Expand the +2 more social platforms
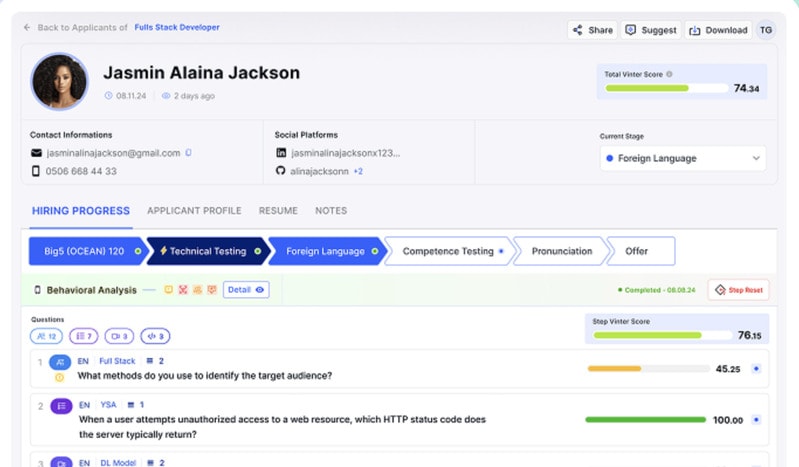This screenshot has width=799, height=467. click(357, 171)
